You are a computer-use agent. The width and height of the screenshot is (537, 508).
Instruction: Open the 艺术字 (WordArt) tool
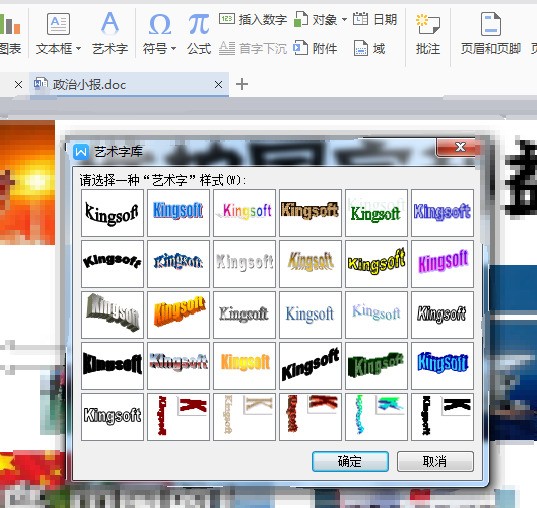[x=110, y=33]
